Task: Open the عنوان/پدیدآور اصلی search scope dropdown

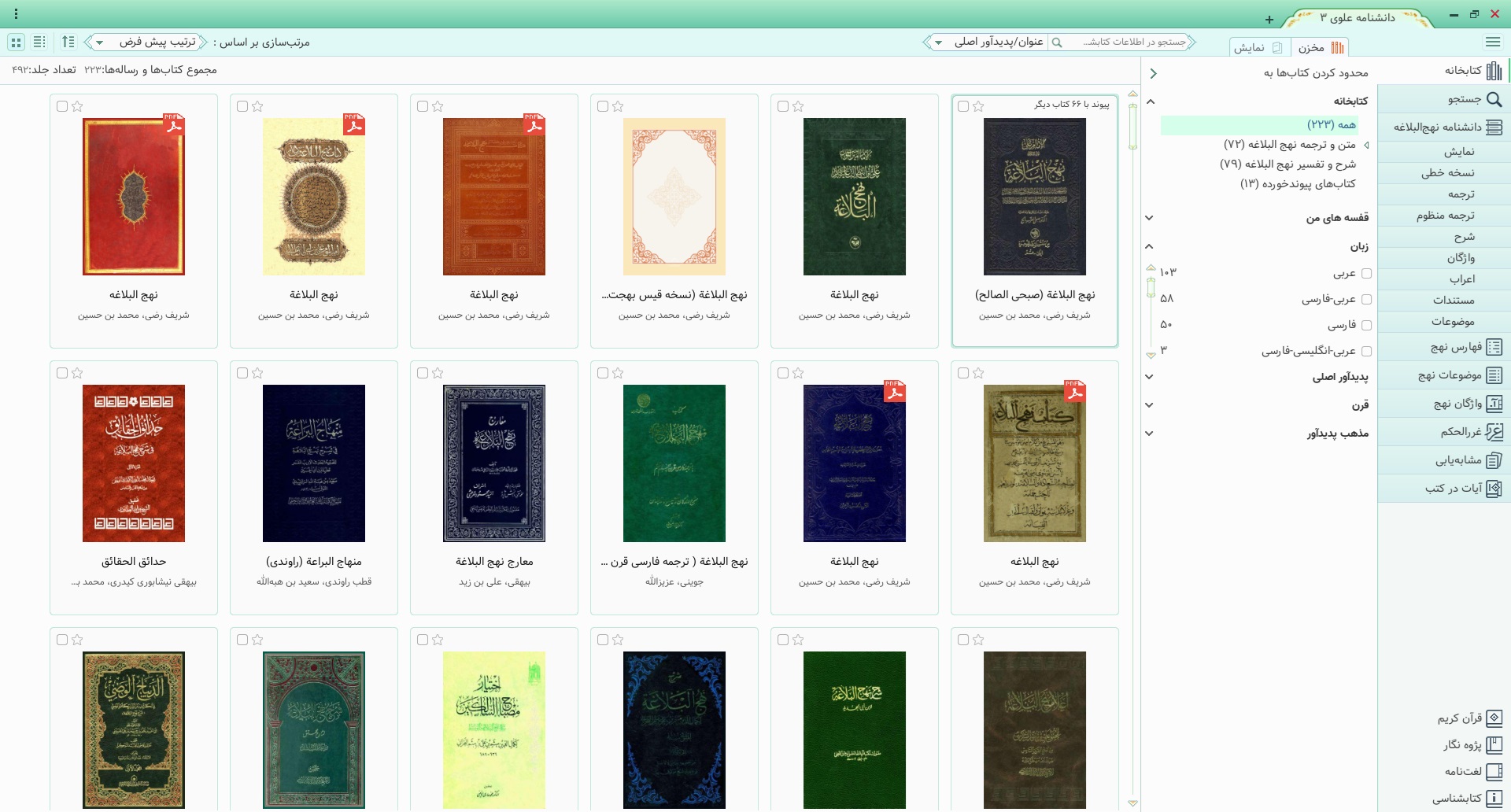Action: [x=988, y=42]
